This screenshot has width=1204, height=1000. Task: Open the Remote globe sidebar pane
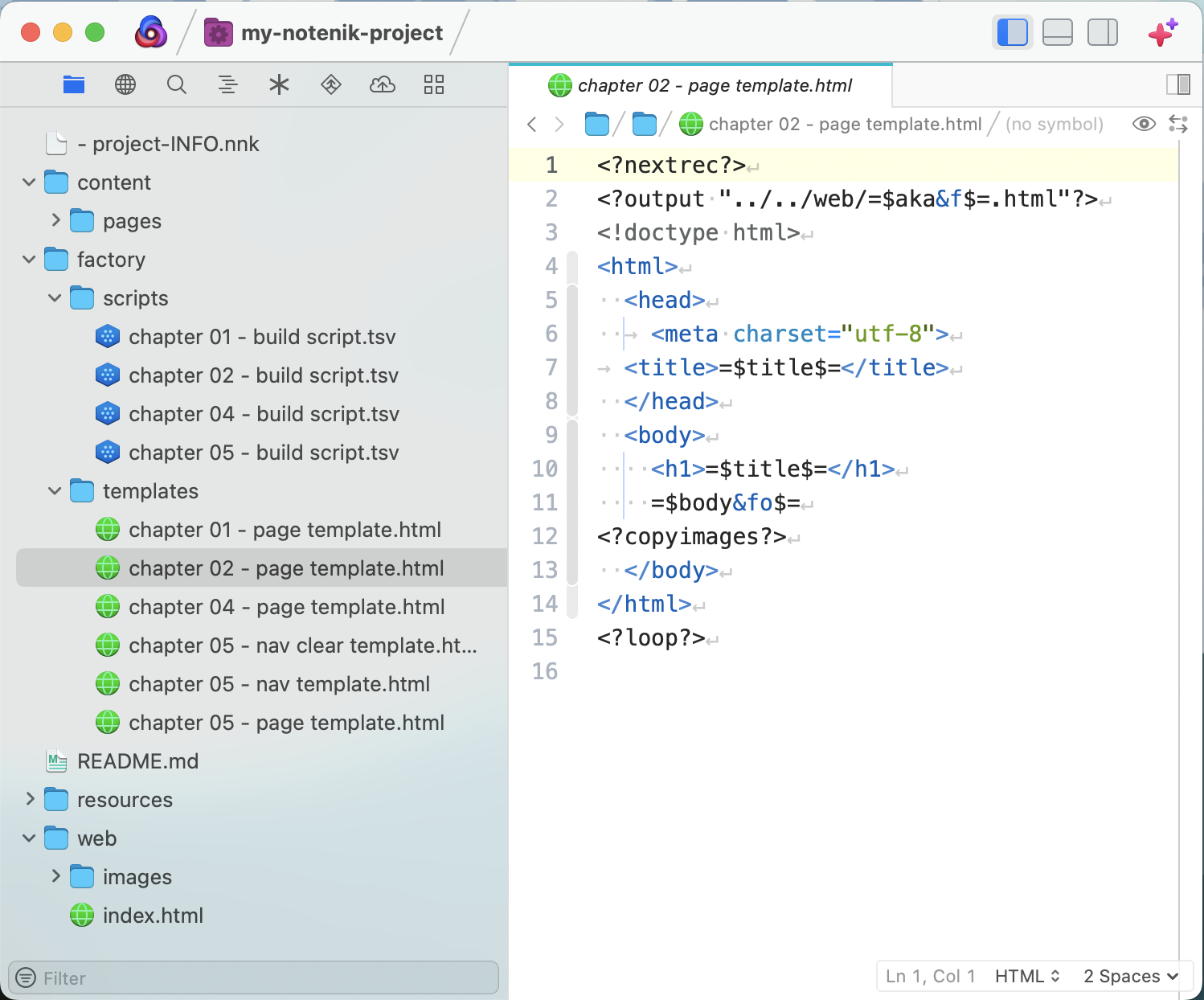(125, 84)
